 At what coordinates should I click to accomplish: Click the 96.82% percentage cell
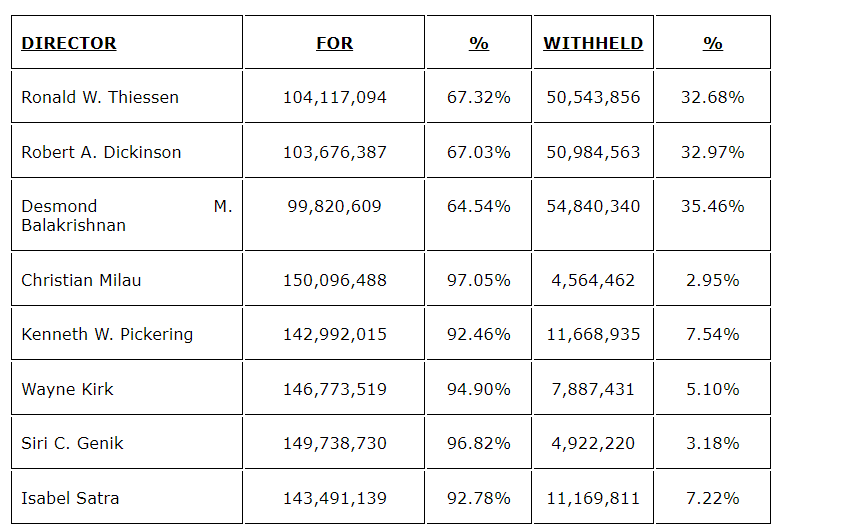479,443
